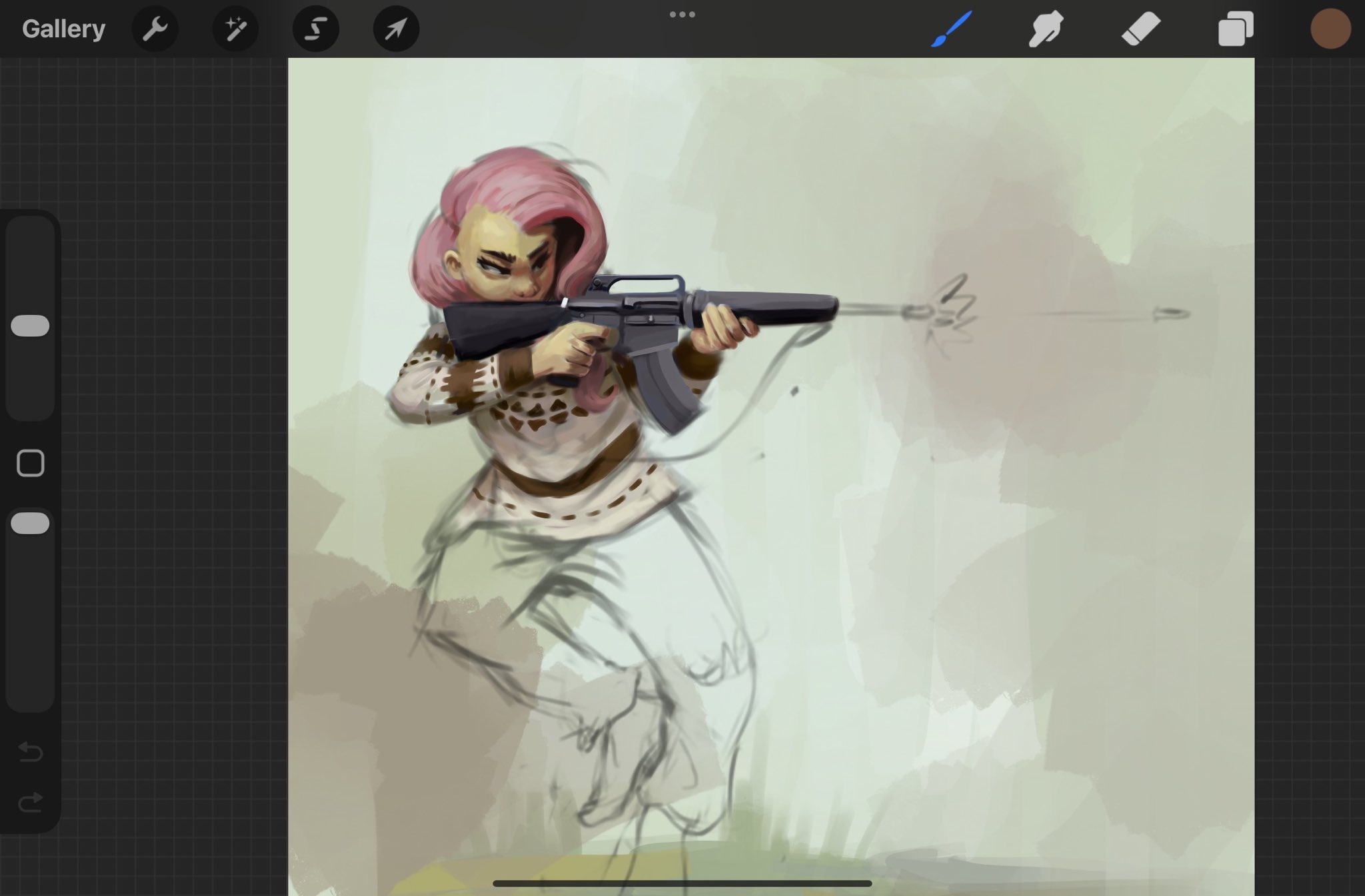Select the Eraser tool

tap(1141, 29)
